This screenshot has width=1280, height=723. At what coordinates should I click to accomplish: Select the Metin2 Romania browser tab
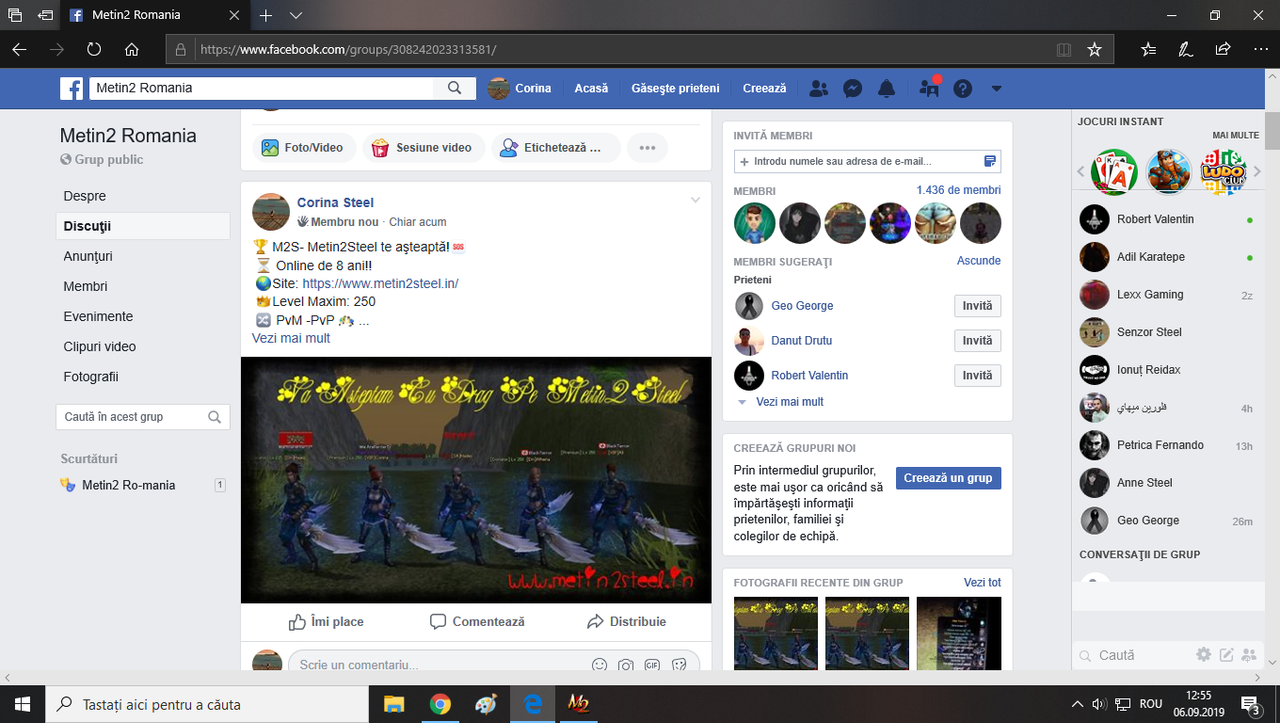pos(153,15)
